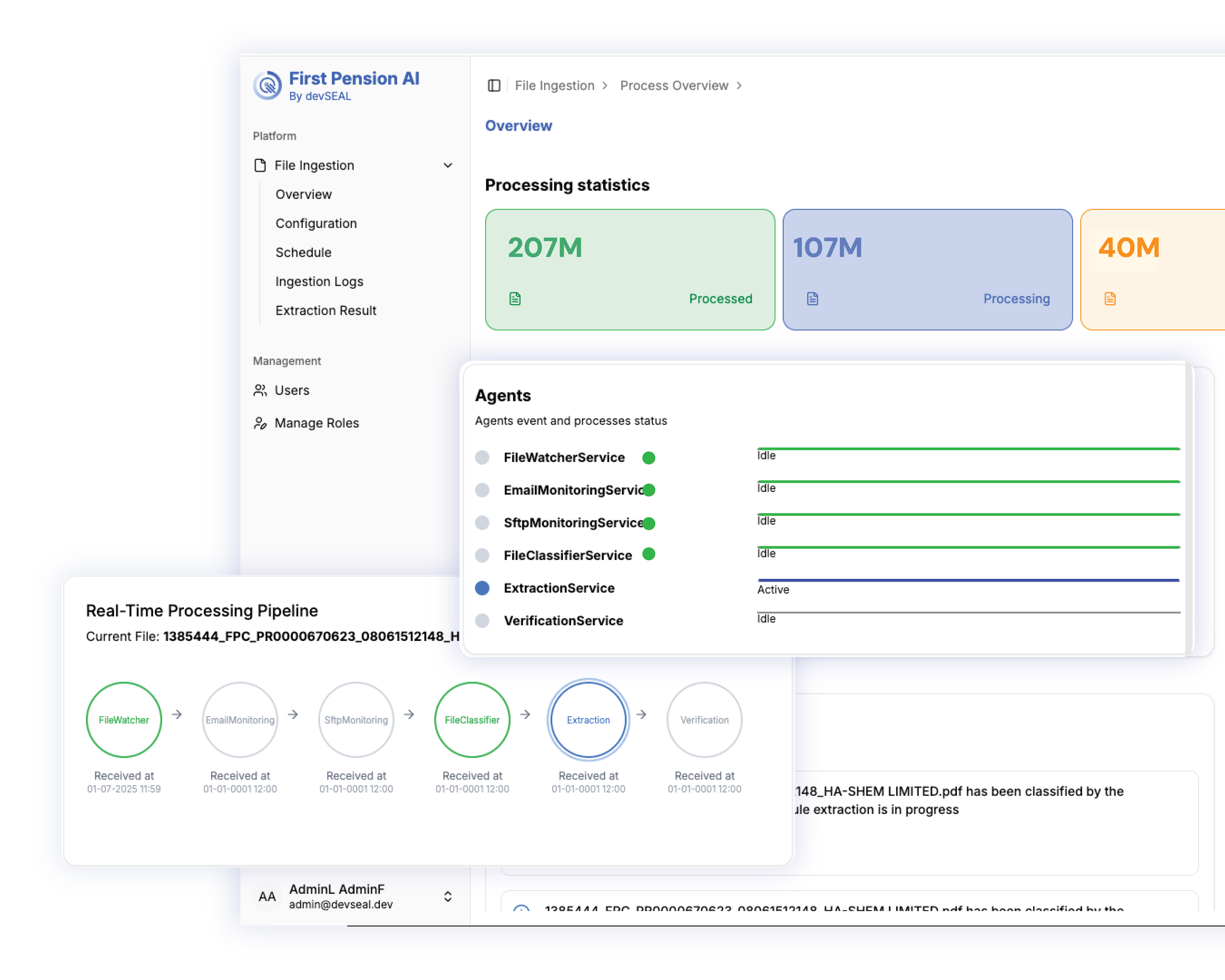Click the Users people icon
Image resolution: width=1225 pixels, height=980 pixels.
point(260,390)
